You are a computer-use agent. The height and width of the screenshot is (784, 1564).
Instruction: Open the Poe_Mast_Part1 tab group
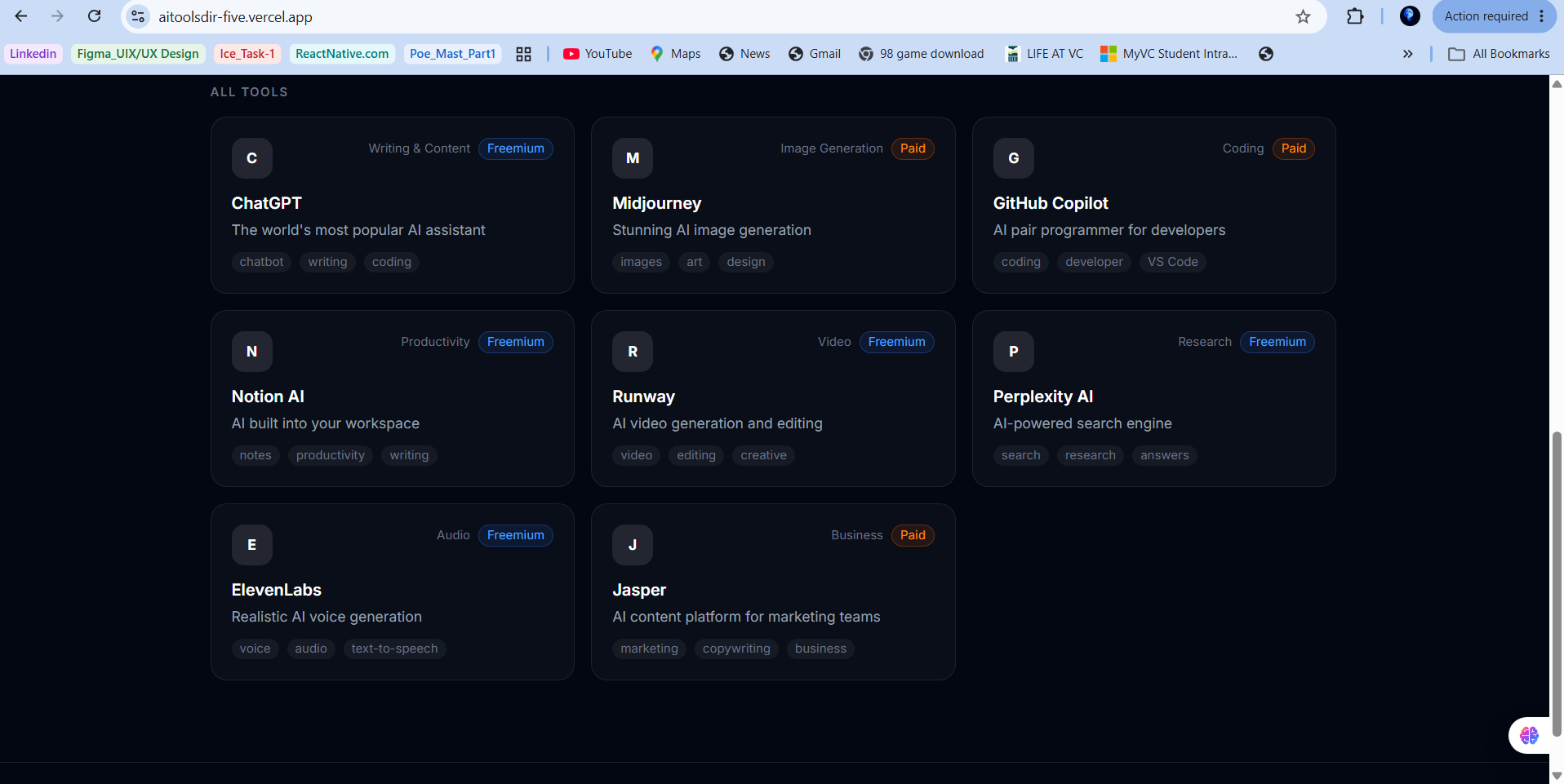(452, 54)
